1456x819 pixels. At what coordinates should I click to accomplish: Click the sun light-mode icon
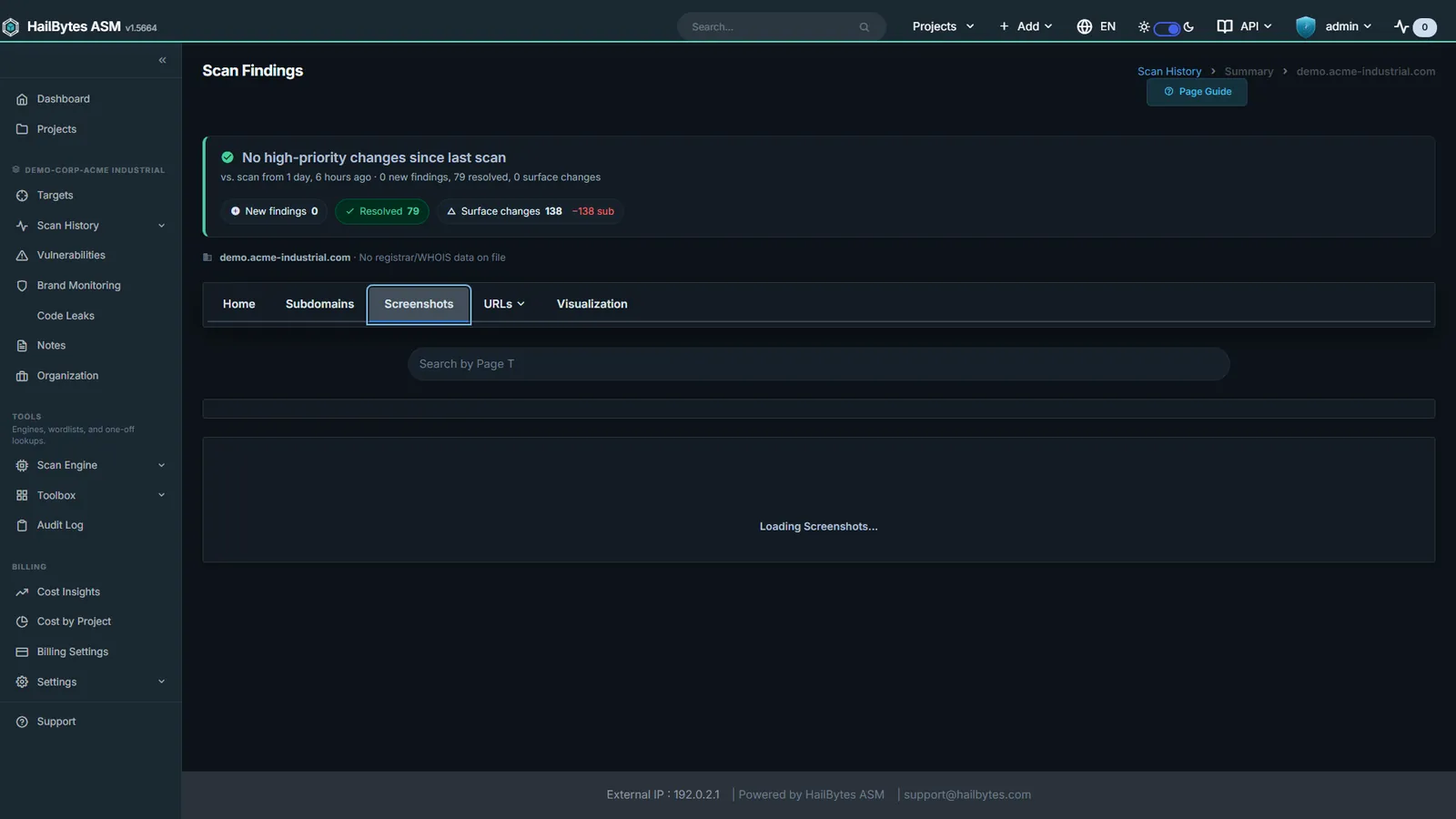(1144, 27)
